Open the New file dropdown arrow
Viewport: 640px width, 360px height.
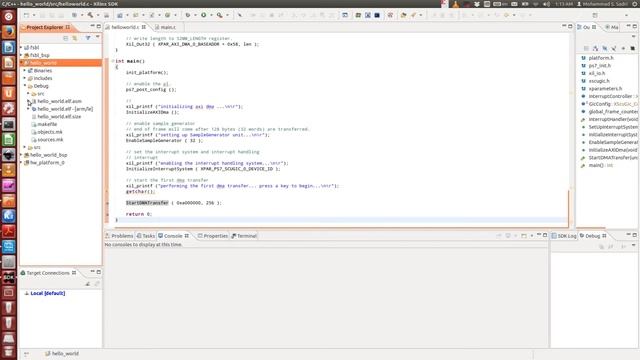pos(33,15)
